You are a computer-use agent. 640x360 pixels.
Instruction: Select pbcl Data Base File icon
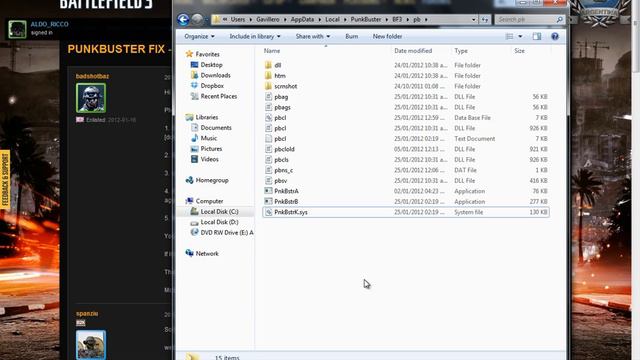coord(268,118)
